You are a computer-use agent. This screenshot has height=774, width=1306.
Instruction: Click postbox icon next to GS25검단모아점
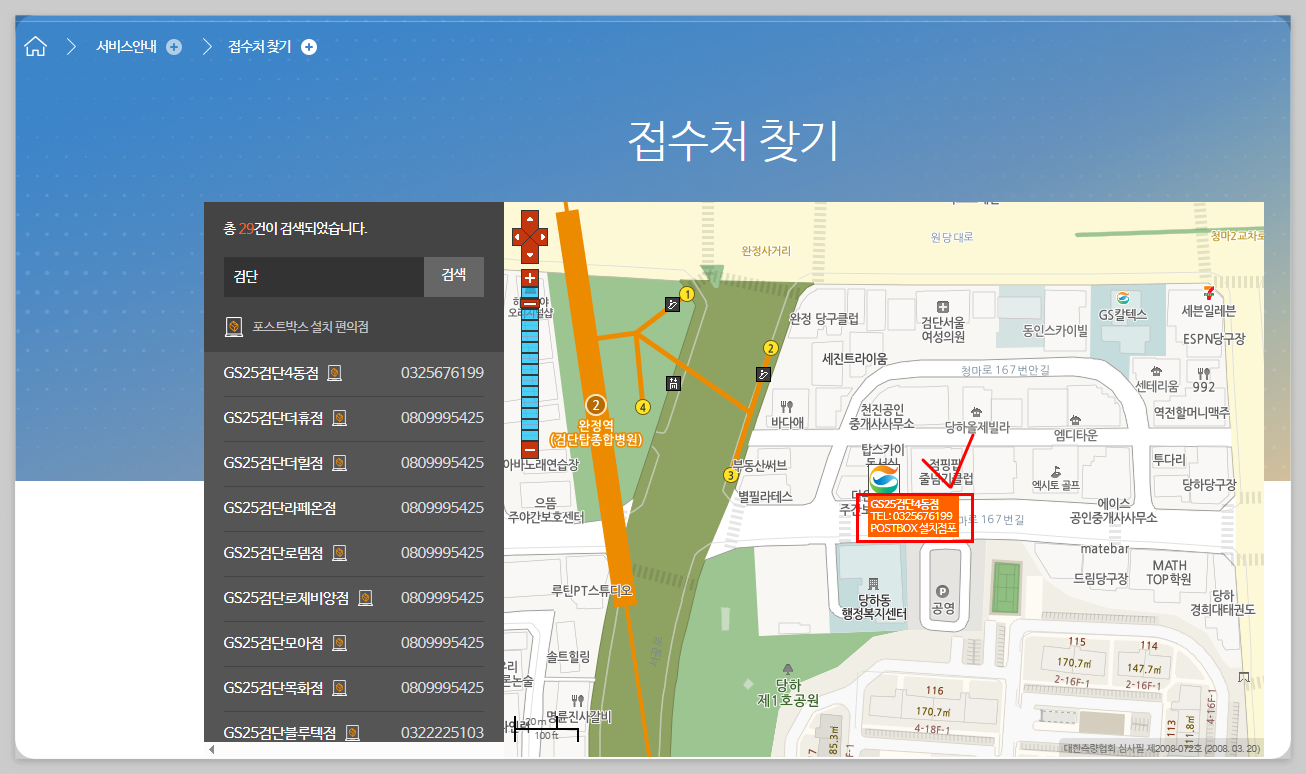click(x=339, y=643)
